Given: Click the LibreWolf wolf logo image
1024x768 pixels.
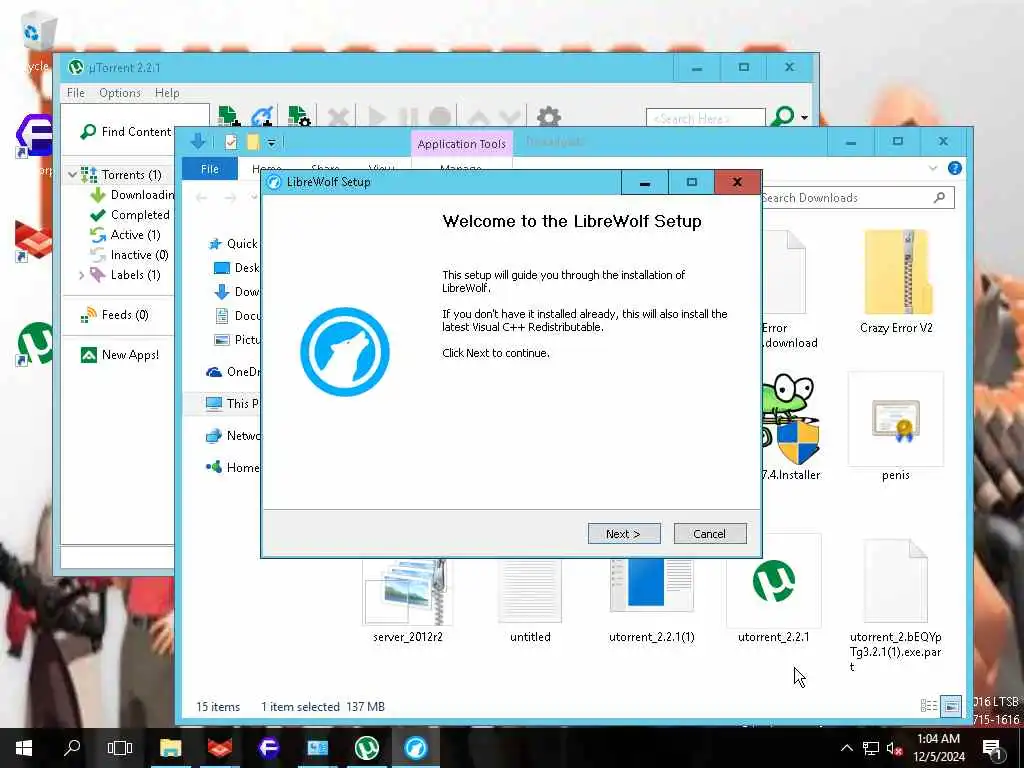Looking at the screenshot, I should [x=345, y=351].
